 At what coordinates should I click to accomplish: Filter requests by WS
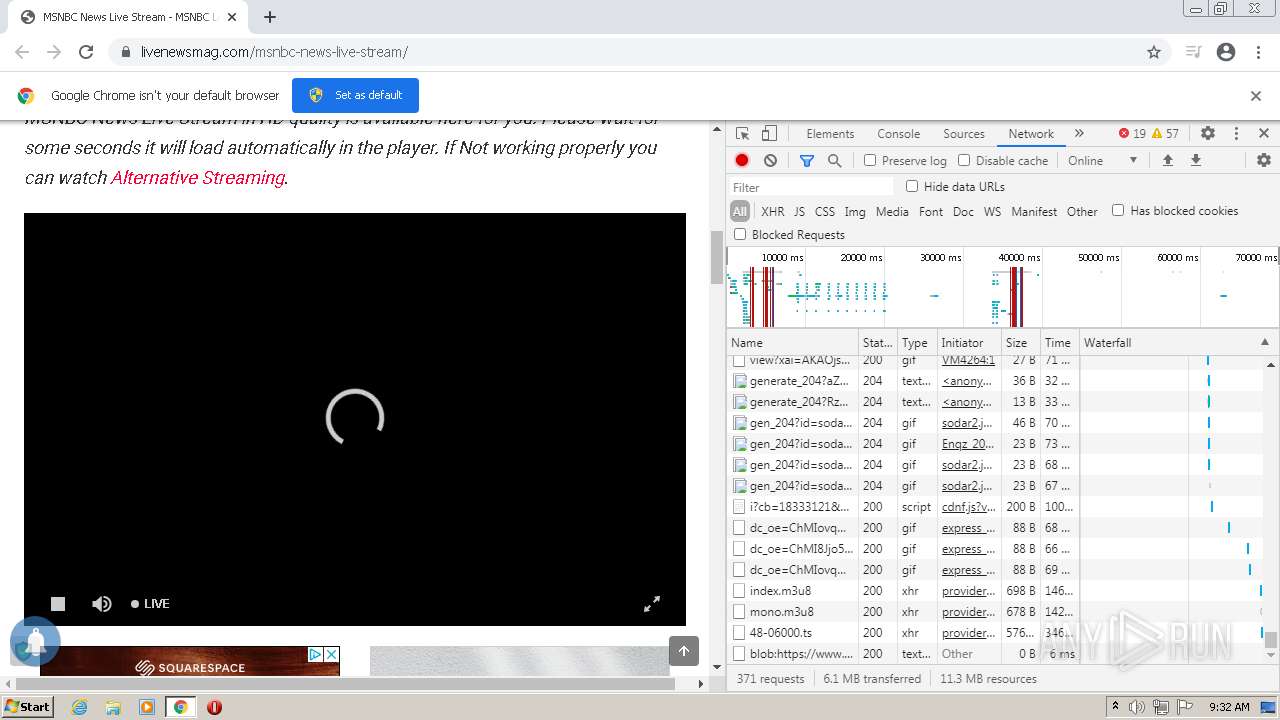pos(992,211)
